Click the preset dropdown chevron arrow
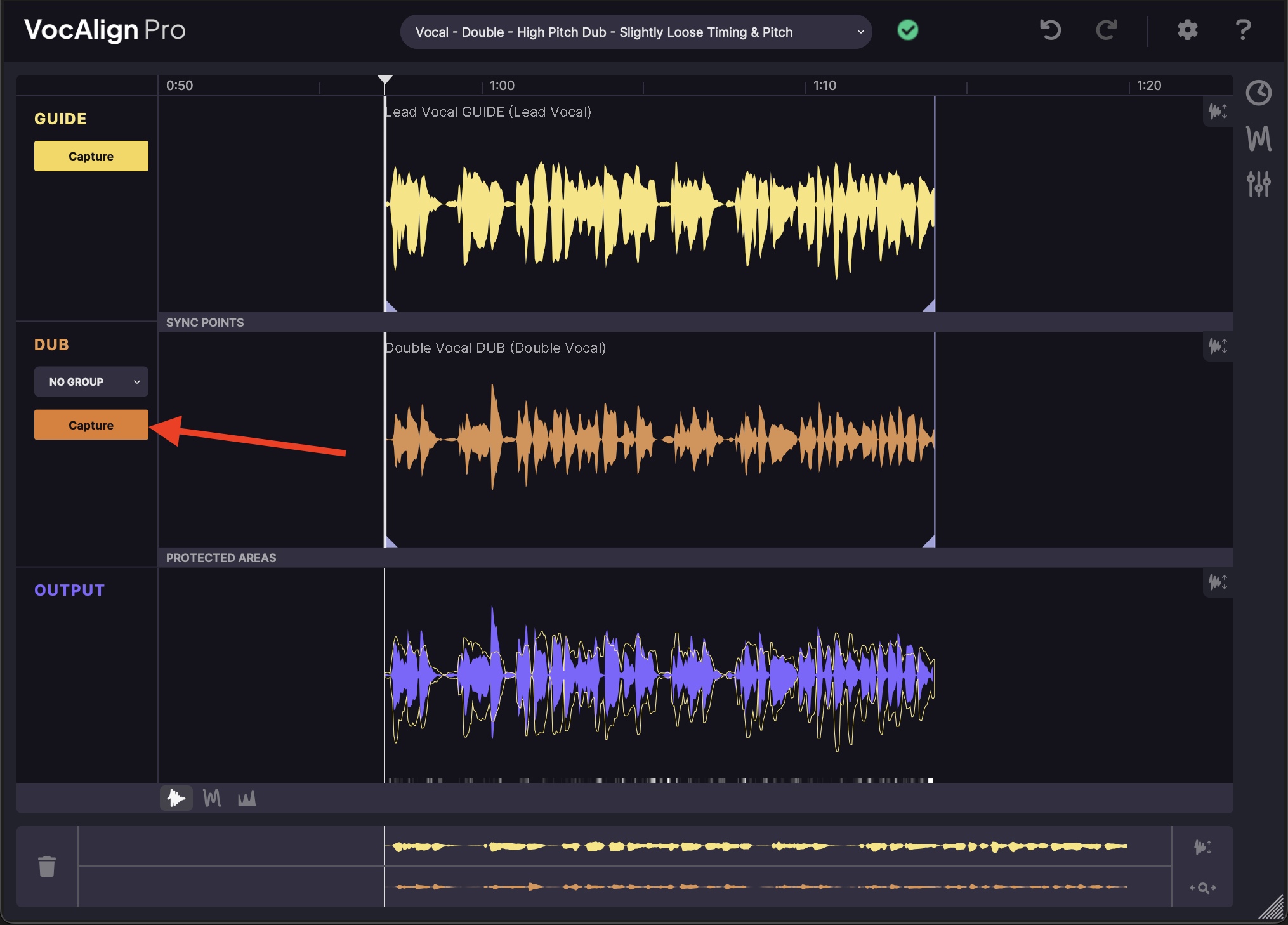The width and height of the screenshot is (1288, 925). [x=860, y=32]
